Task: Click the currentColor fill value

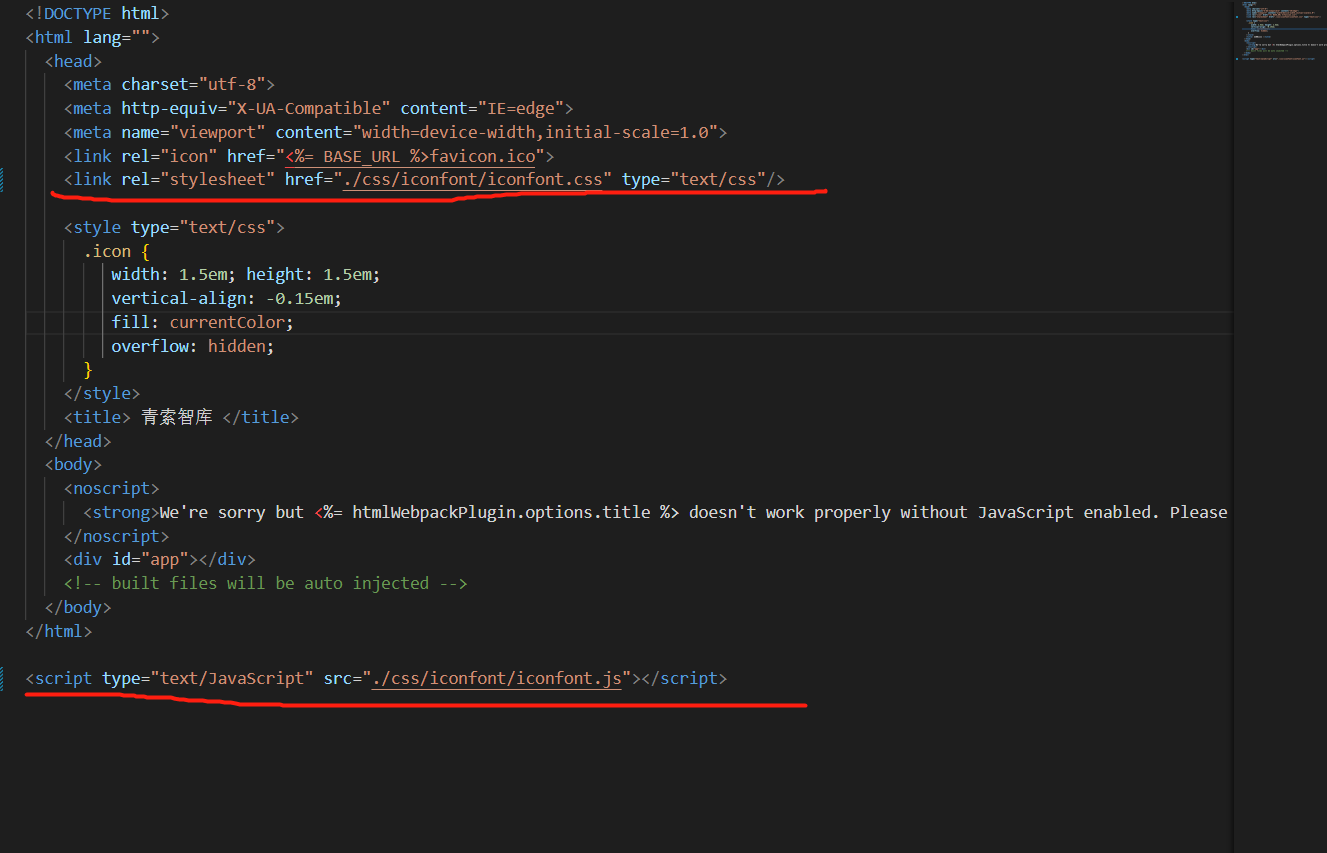Action: point(228,322)
